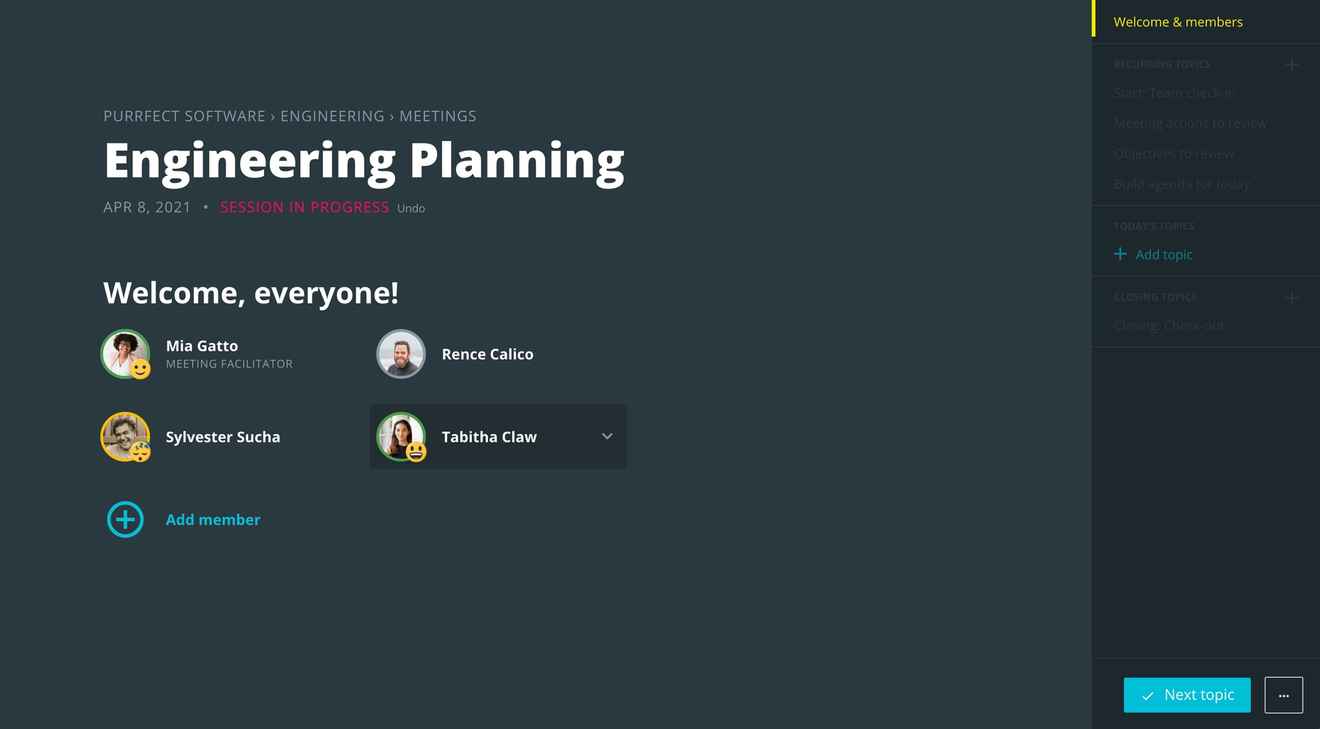Click the Add member plus circle icon

coord(125,519)
